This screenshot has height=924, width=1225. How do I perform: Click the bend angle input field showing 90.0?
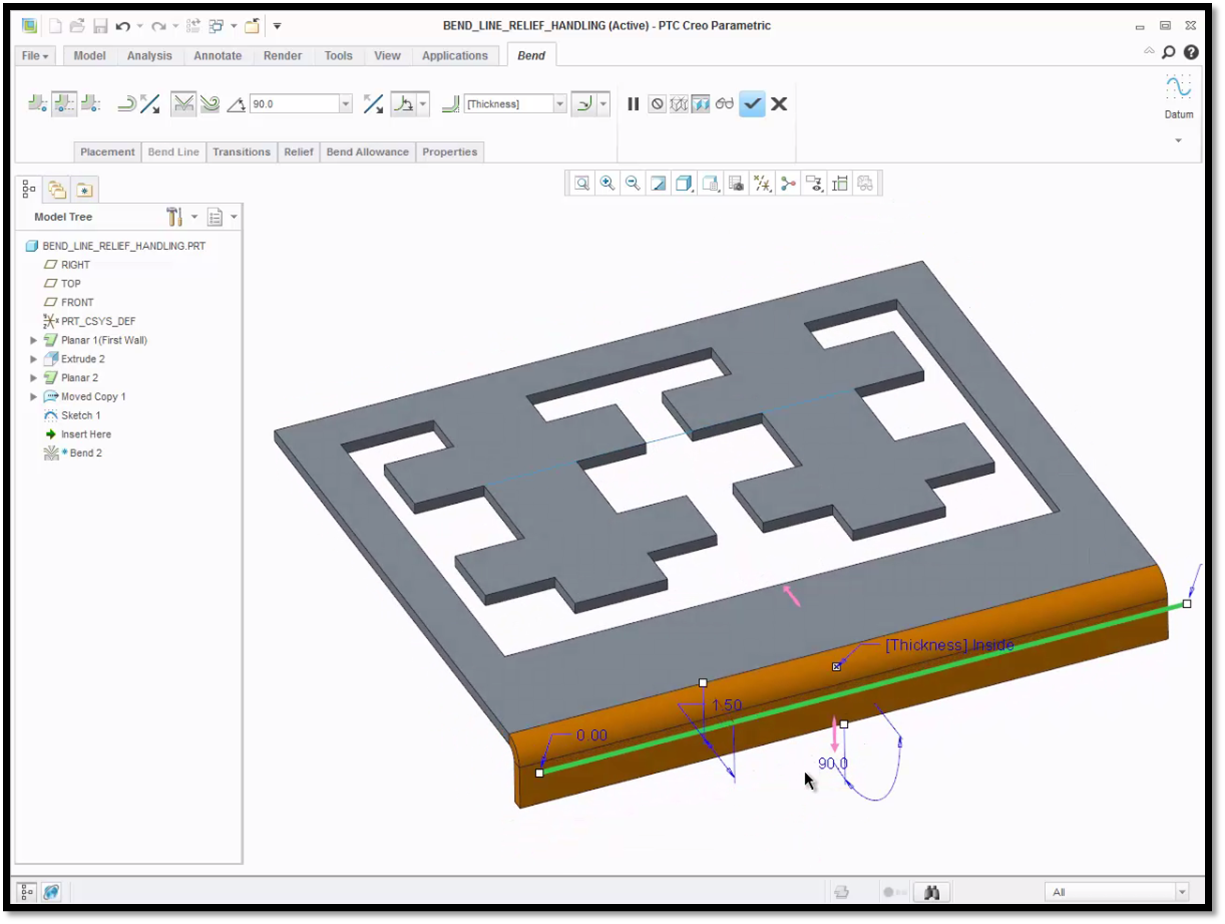(x=294, y=103)
